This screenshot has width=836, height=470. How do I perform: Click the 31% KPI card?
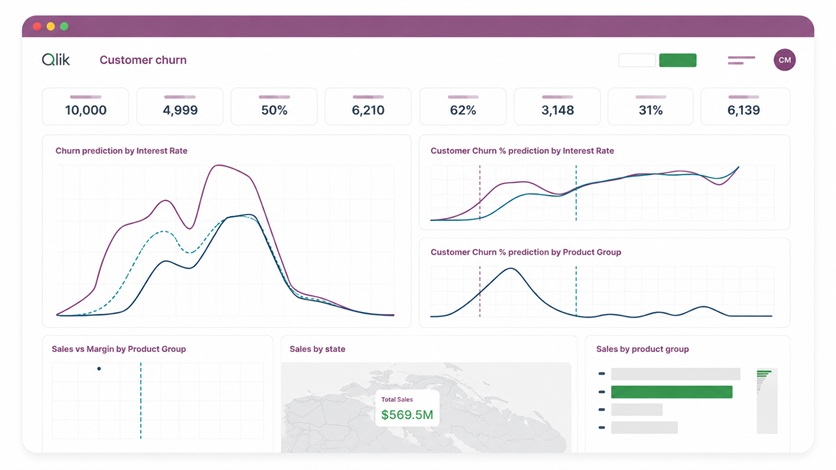(650, 107)
